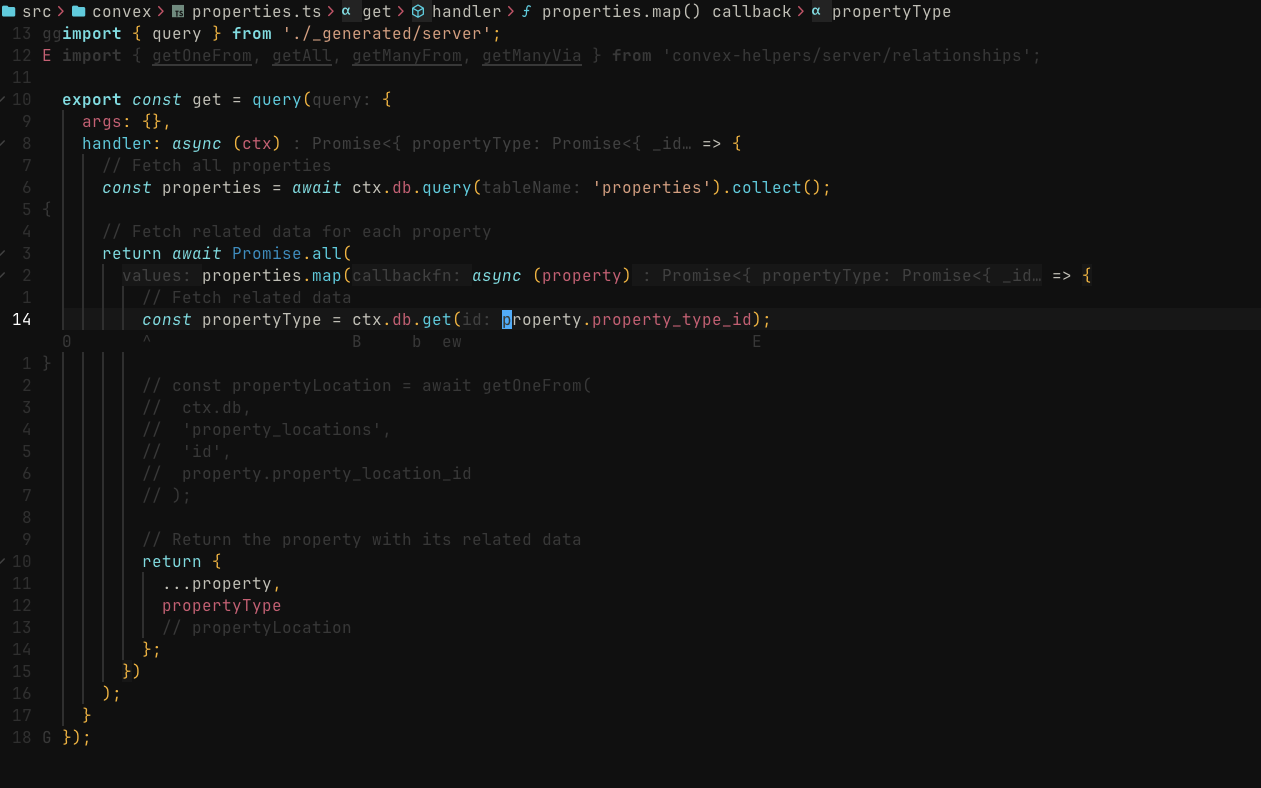
Task: Click the current line number 14 (cursor line)
Action: pos(21,320)
